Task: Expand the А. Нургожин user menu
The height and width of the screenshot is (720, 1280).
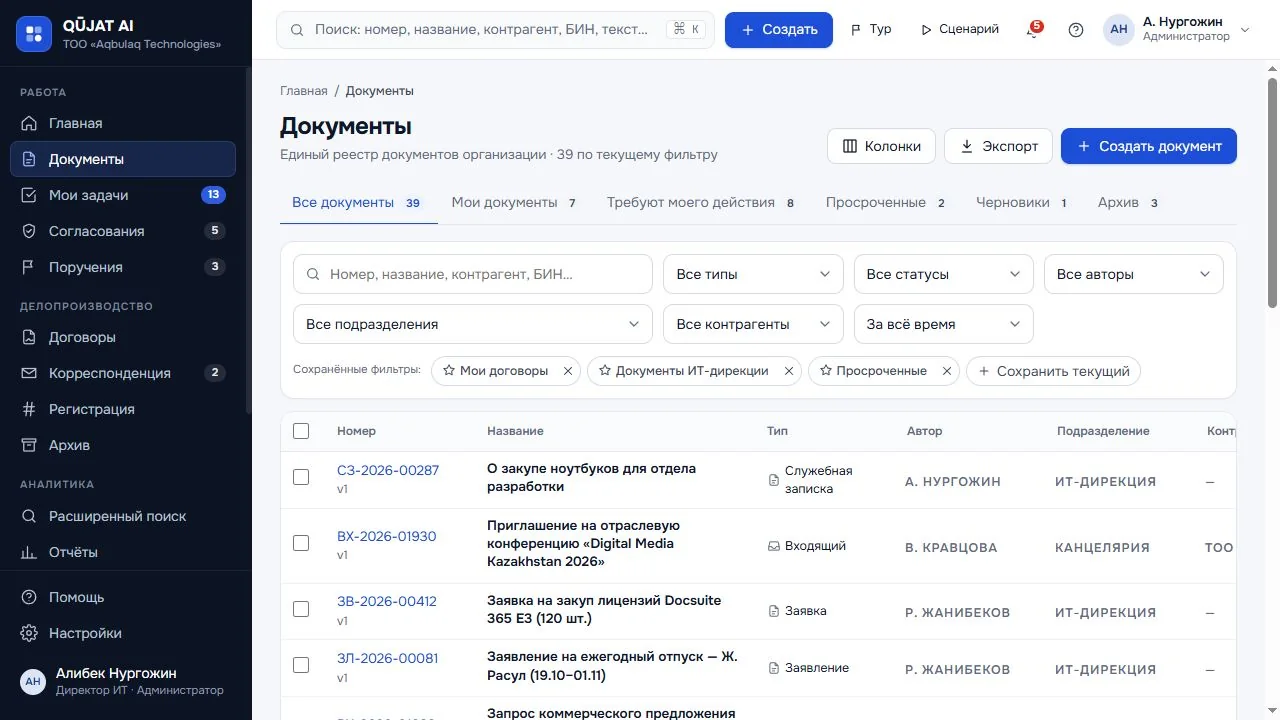Action: pos(1177,30)
